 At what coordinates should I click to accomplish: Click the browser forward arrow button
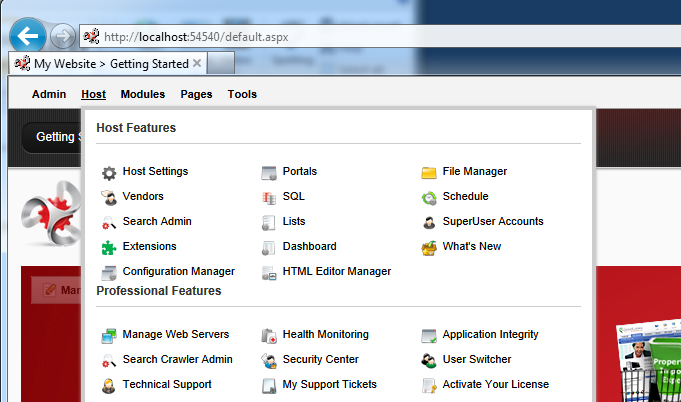pyautogui.click(x=63, y=36)
